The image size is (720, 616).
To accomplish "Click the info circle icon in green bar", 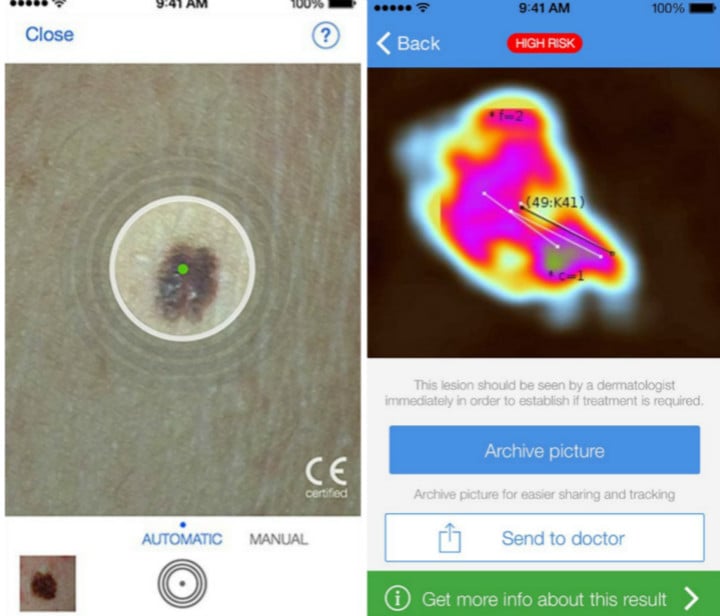I will pyautogui.click(x=397, y=598).
